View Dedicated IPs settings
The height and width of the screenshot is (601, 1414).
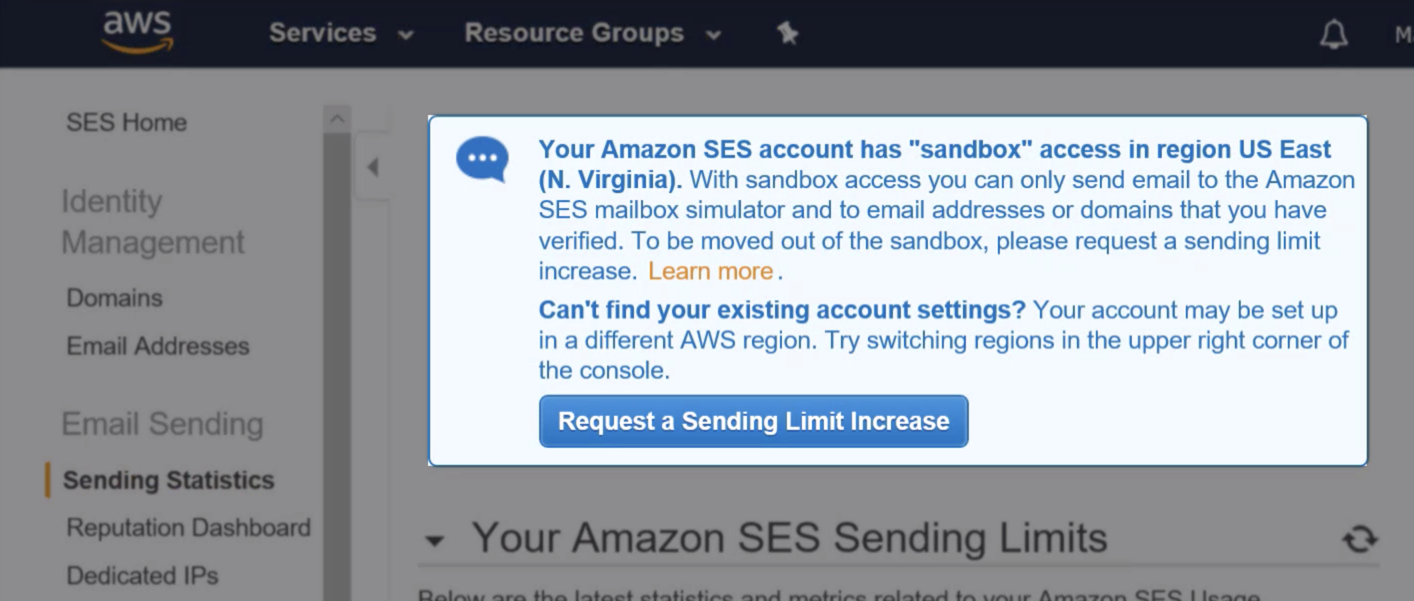(x=140, y=575)
